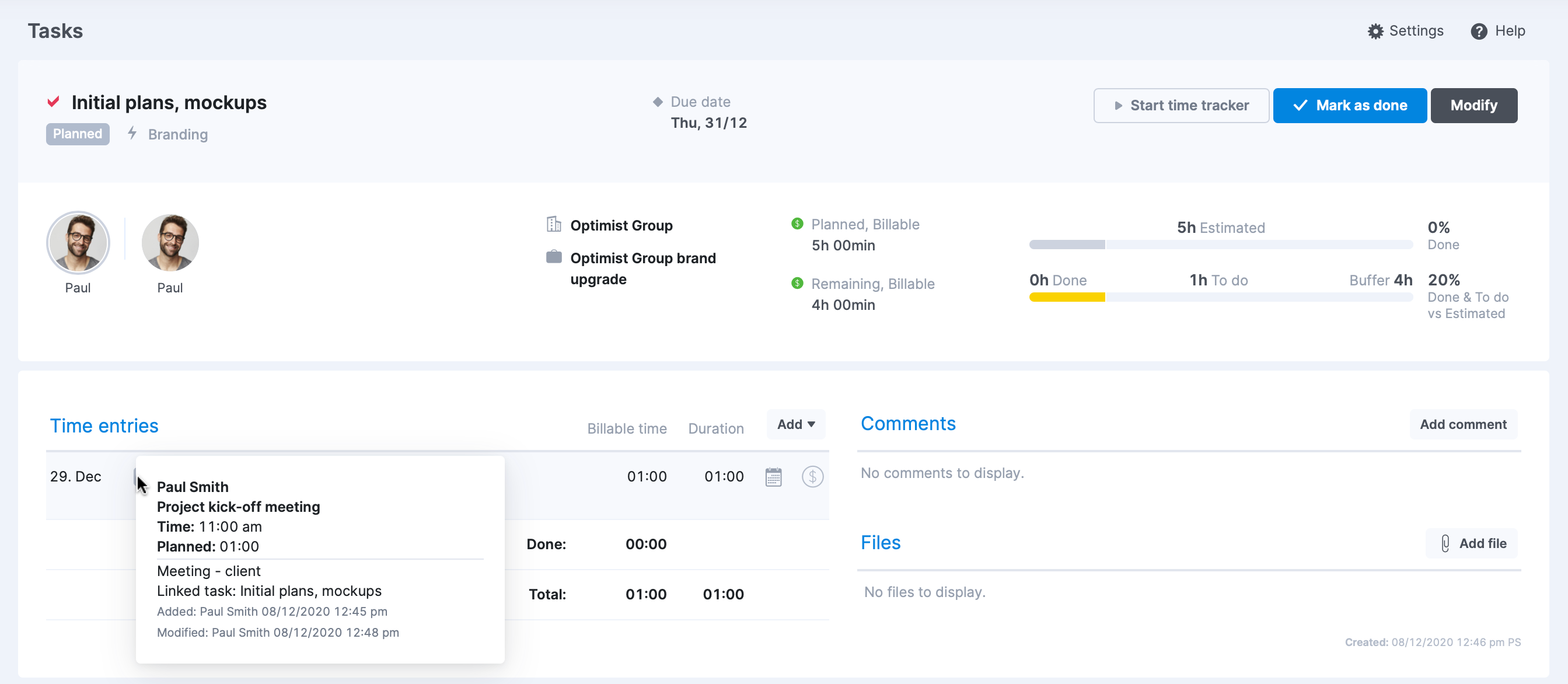Click Linked task: Initial plans, mockups text
Screen dimensions: 1568x684
pyautogui.click(x=269, y=591)
